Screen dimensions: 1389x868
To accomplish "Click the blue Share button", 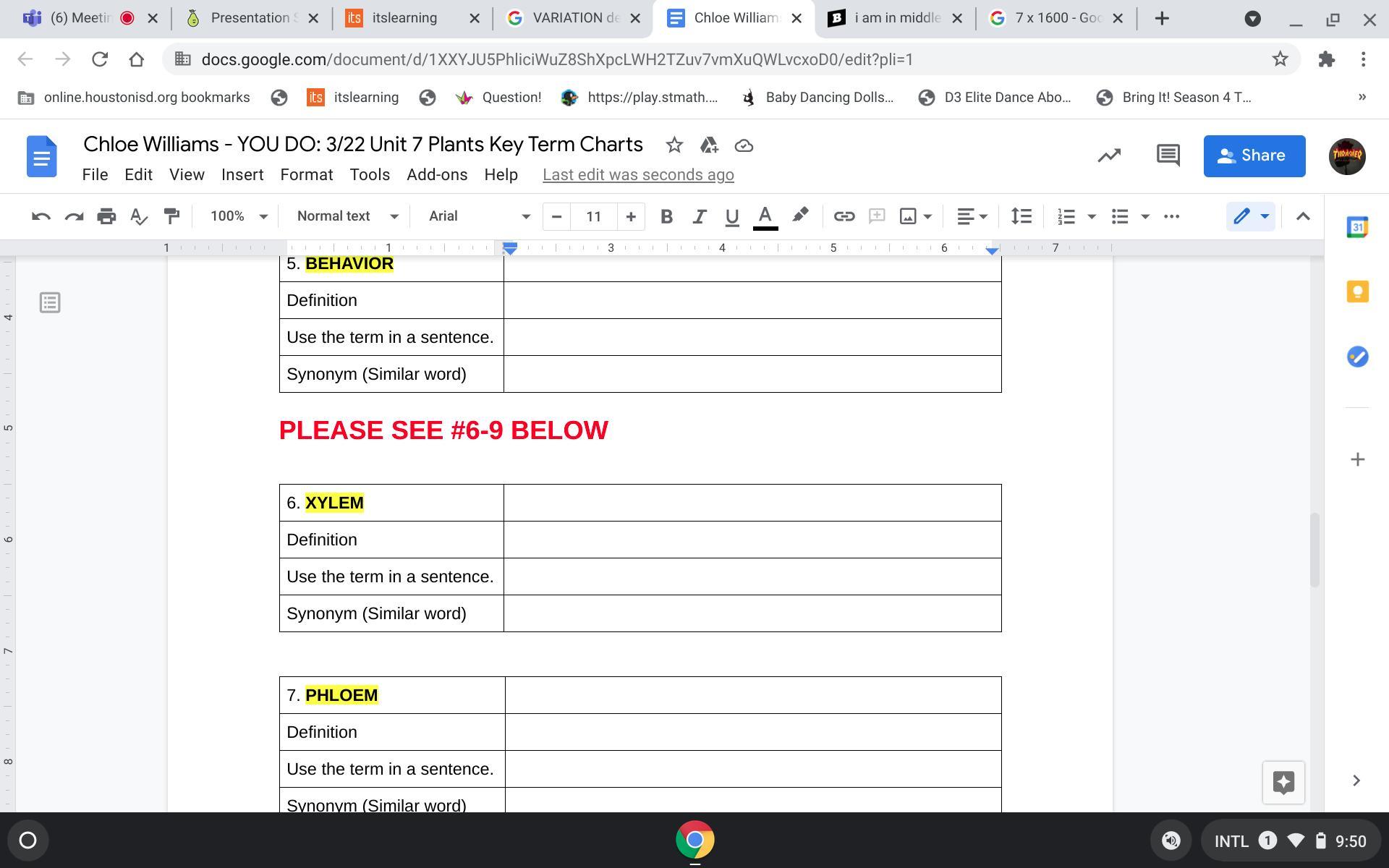I will pyautogui.click(x=1254, y=156).
